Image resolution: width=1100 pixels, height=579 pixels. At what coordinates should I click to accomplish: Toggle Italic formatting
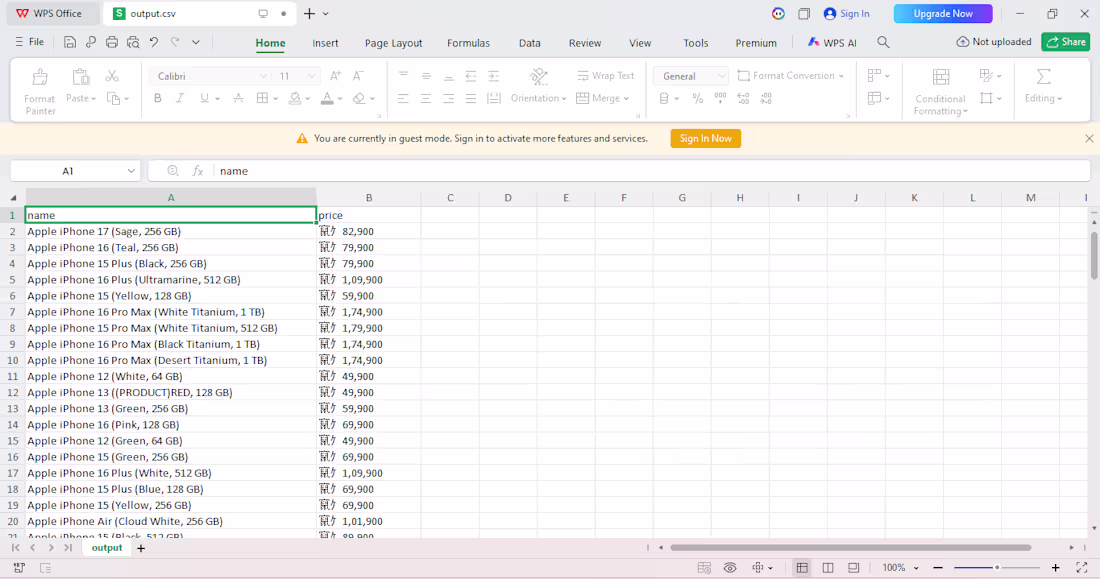coord(180,98)
